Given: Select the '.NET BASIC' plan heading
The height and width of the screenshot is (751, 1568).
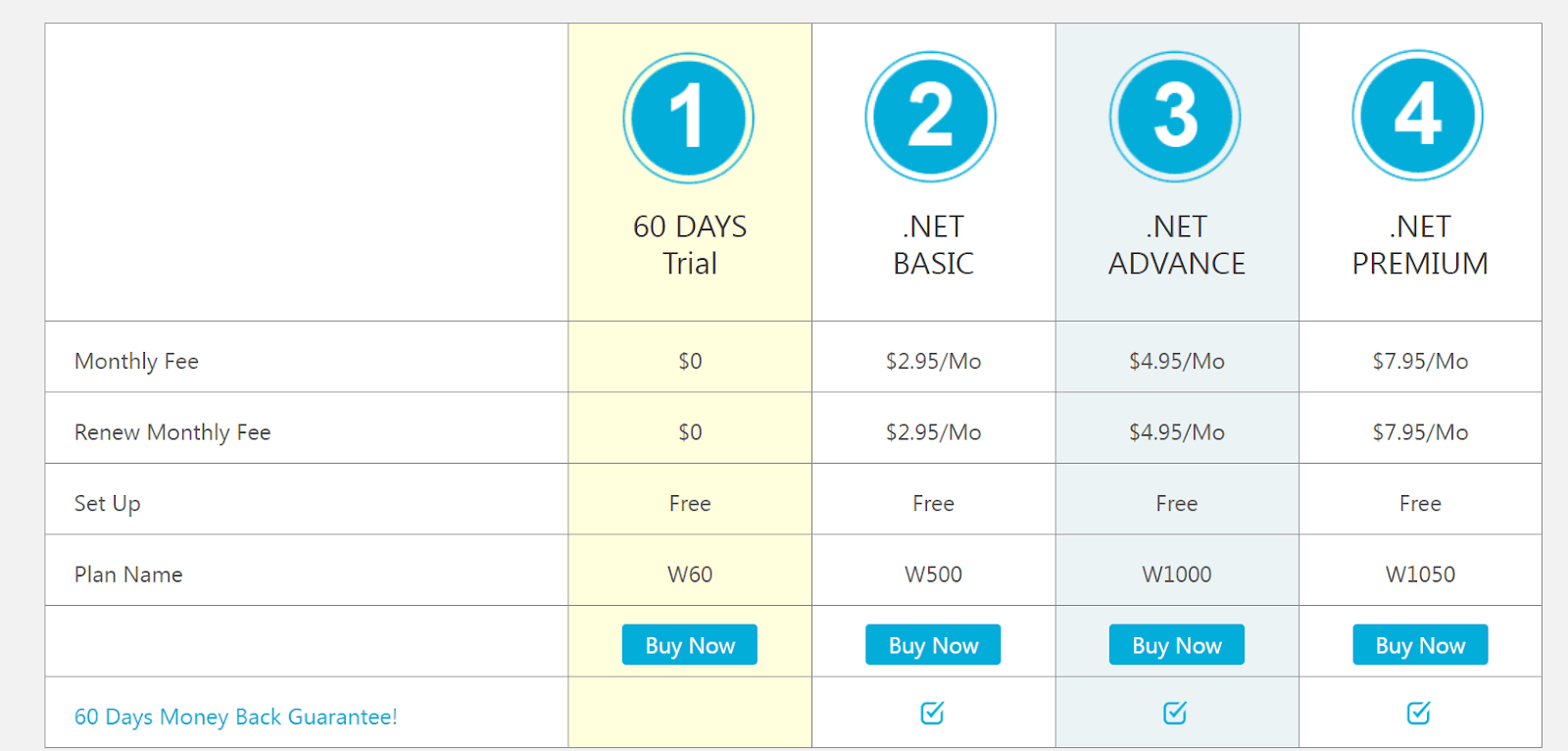Looking at the screenshot, I should [x=933, y=245].
